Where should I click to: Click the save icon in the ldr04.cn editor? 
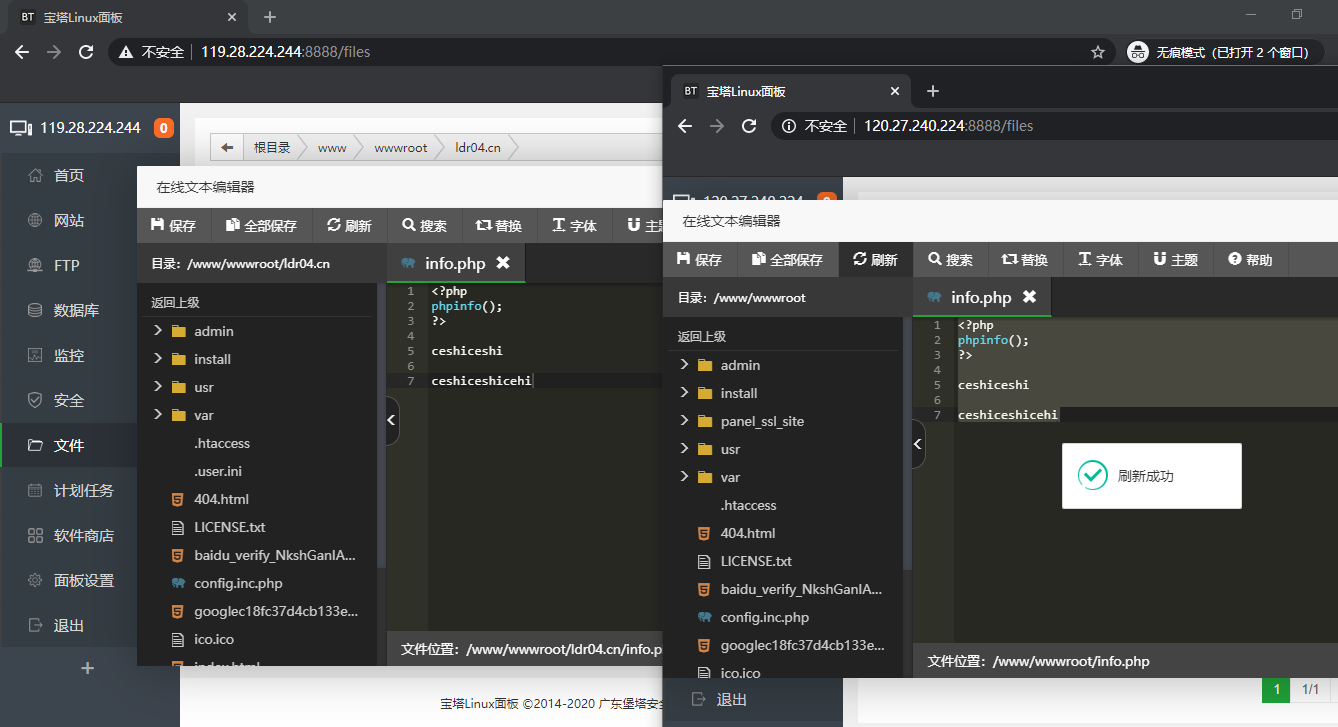pyautogui.click(x=157, y=226)
